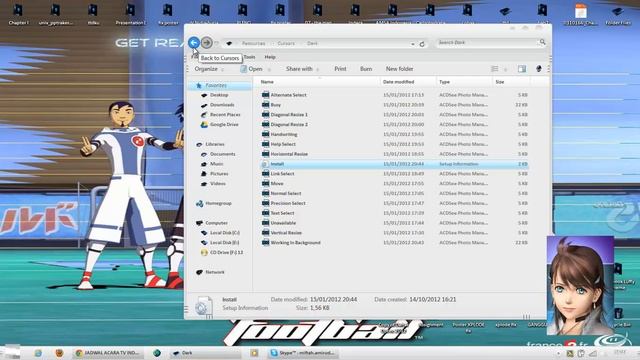The image size is (640, 360).
Task: Sort by the Size column header
Action: pos(511,82)
